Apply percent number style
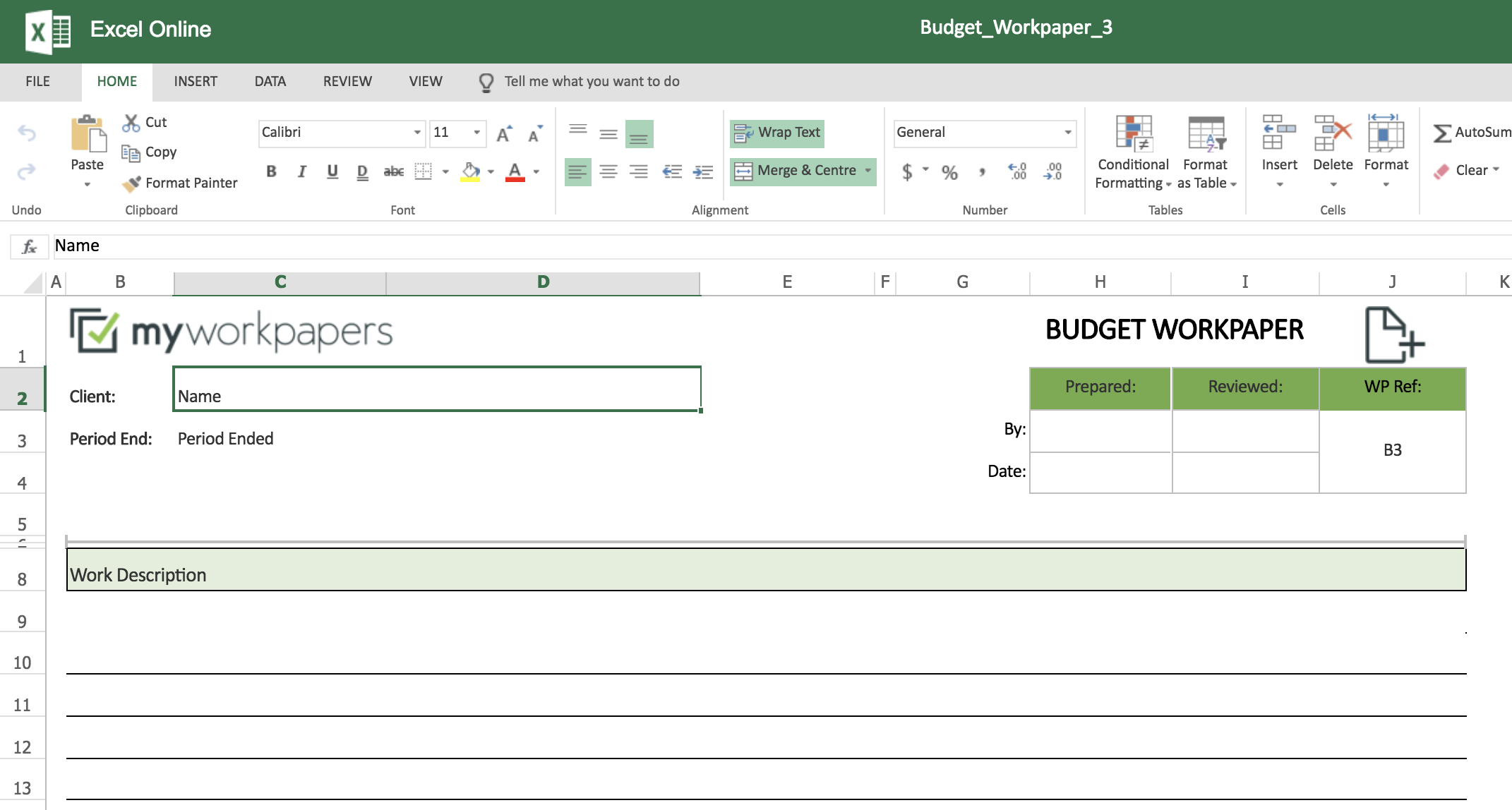The image size is (1512, 810). pyautogui.click(x=950, y=172)
